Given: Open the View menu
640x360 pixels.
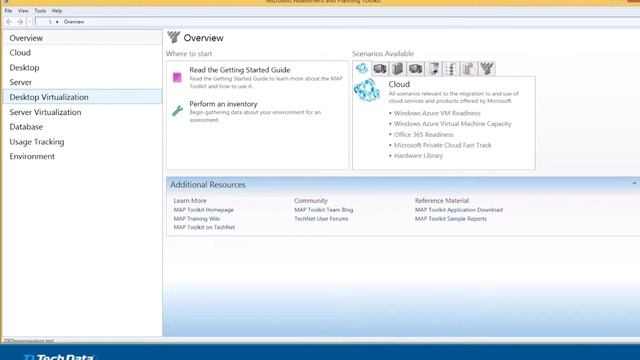Looking at the screenshot, I should [x=23, y=11].
